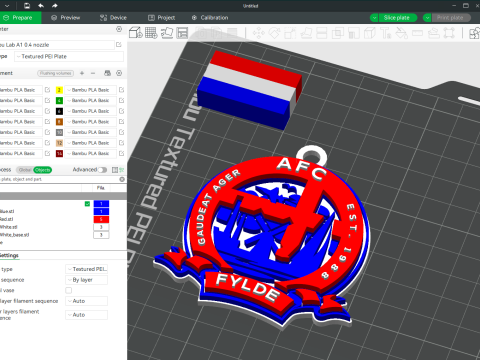Edit preset icon beside filament 2
Screen dimensions: 480x360
click(121, 90)
